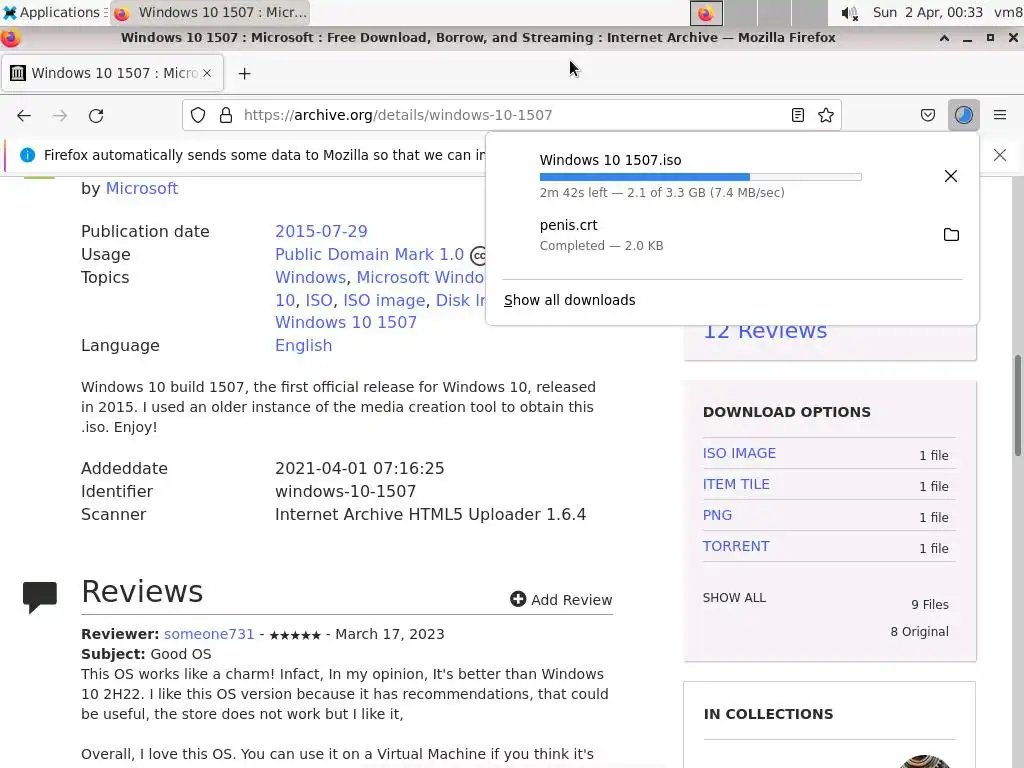Open the ISO topic link
Screen dimensions: 1024x768
tap(319, 300)
